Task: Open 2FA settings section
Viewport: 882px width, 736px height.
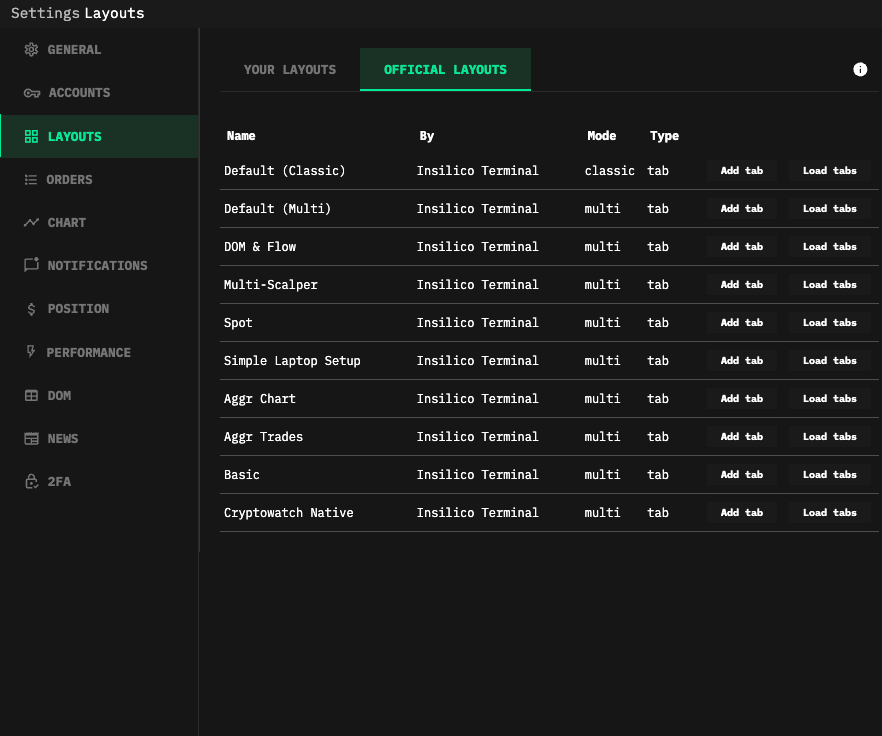Action: [99, 482]
